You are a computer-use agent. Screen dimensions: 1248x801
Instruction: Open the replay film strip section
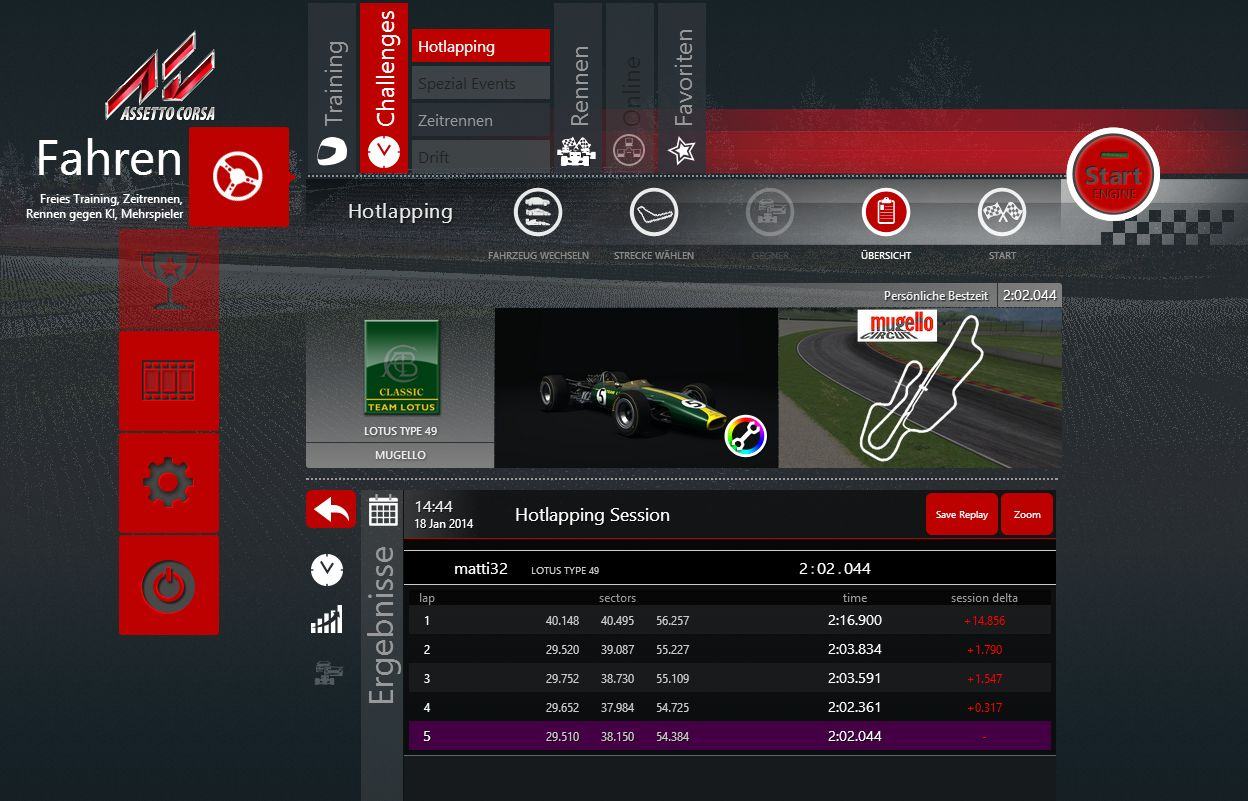click(168, 381)
